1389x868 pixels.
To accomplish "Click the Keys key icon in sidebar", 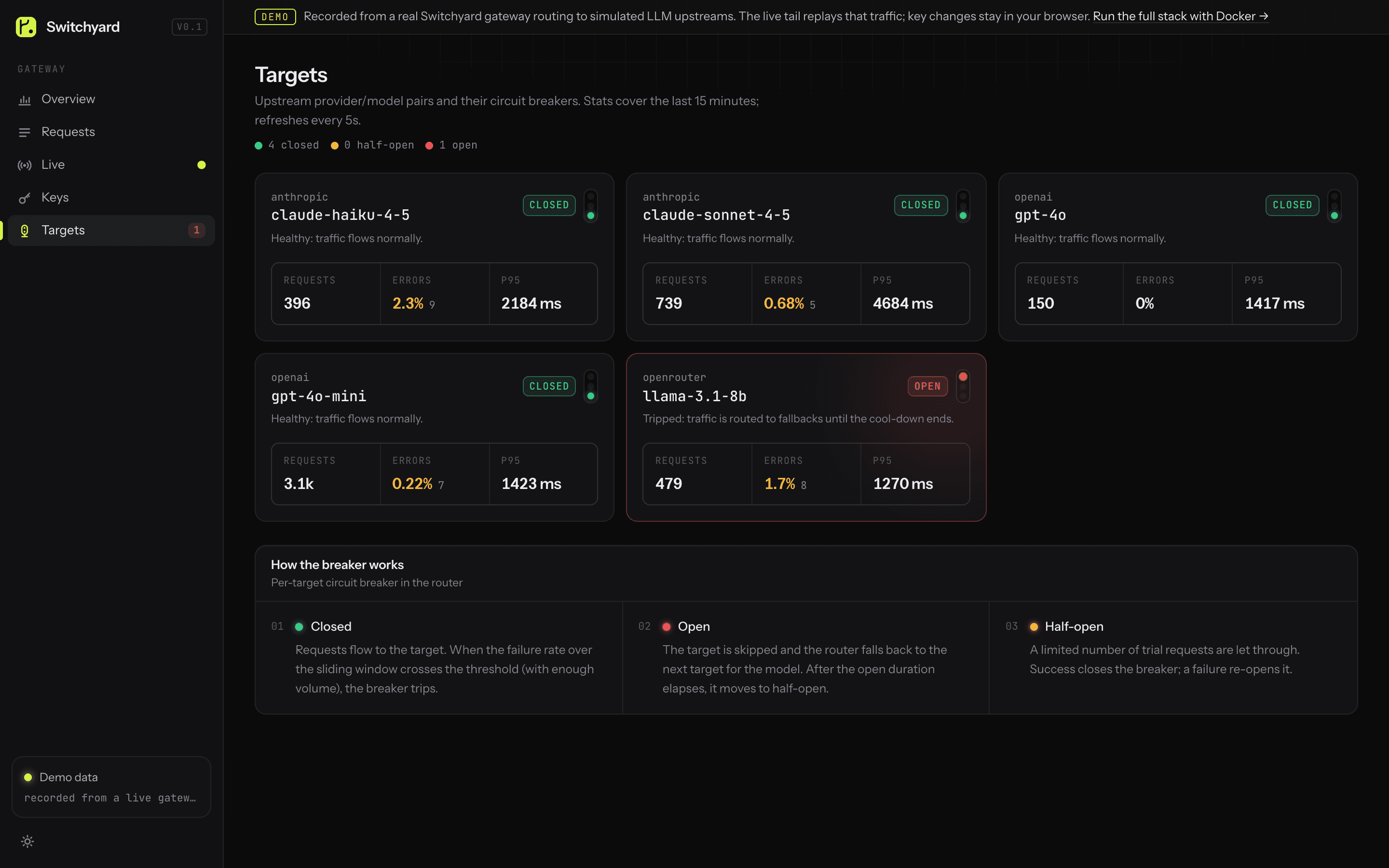I will [25, 198].
